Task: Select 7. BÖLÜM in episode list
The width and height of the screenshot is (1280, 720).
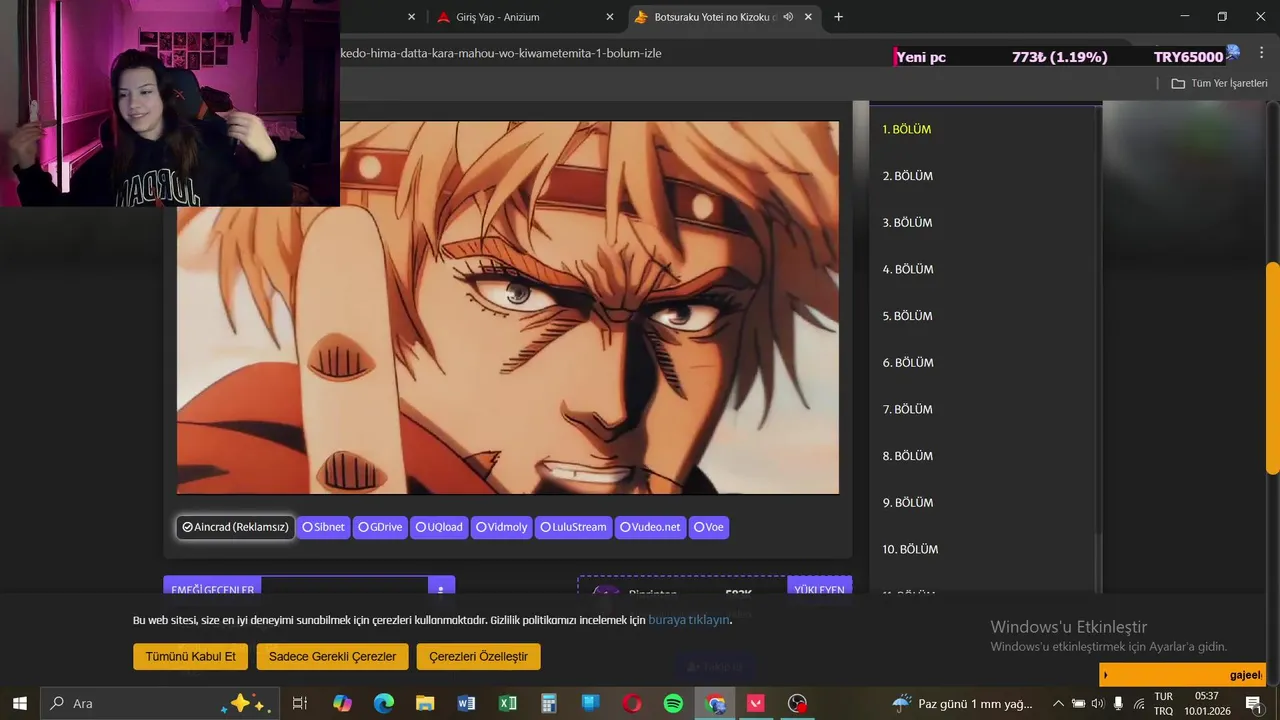Action: [x=907, y=410]
